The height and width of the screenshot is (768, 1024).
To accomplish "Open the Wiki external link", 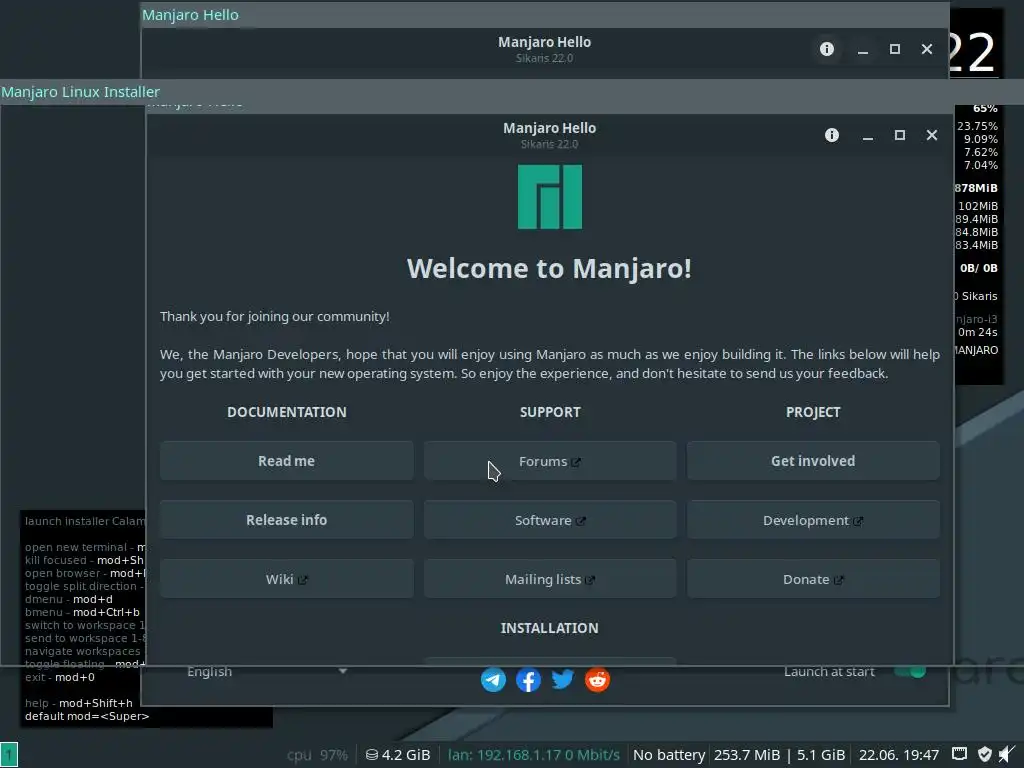I will click(x=286, y=579).
